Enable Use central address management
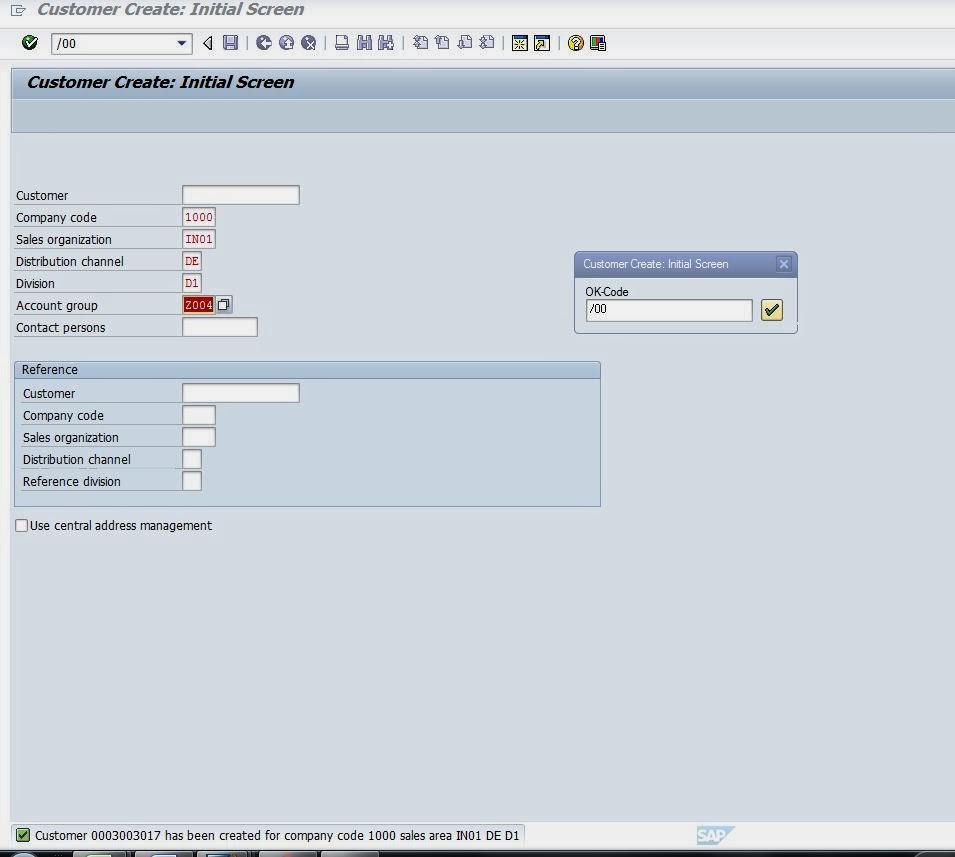This screenshot has width=955, height=857. pos(21,525)
